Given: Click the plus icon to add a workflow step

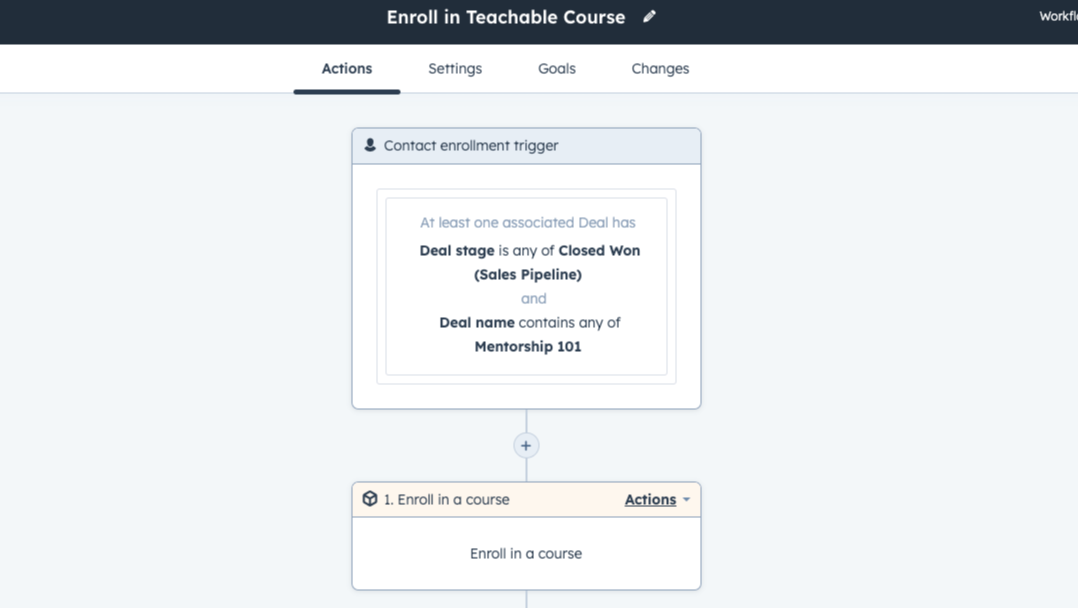Looking at the screenshot, I should click(526, 444).
